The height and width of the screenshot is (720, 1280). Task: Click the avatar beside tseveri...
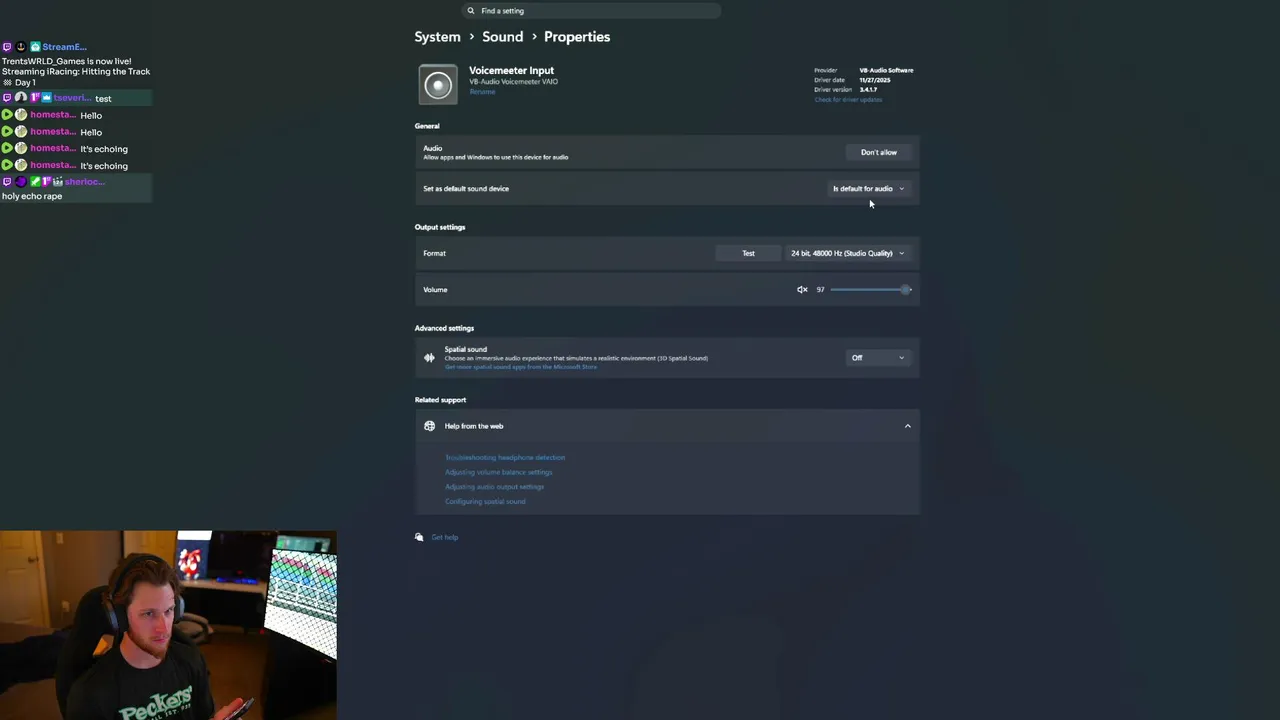[x=21, y=98]
